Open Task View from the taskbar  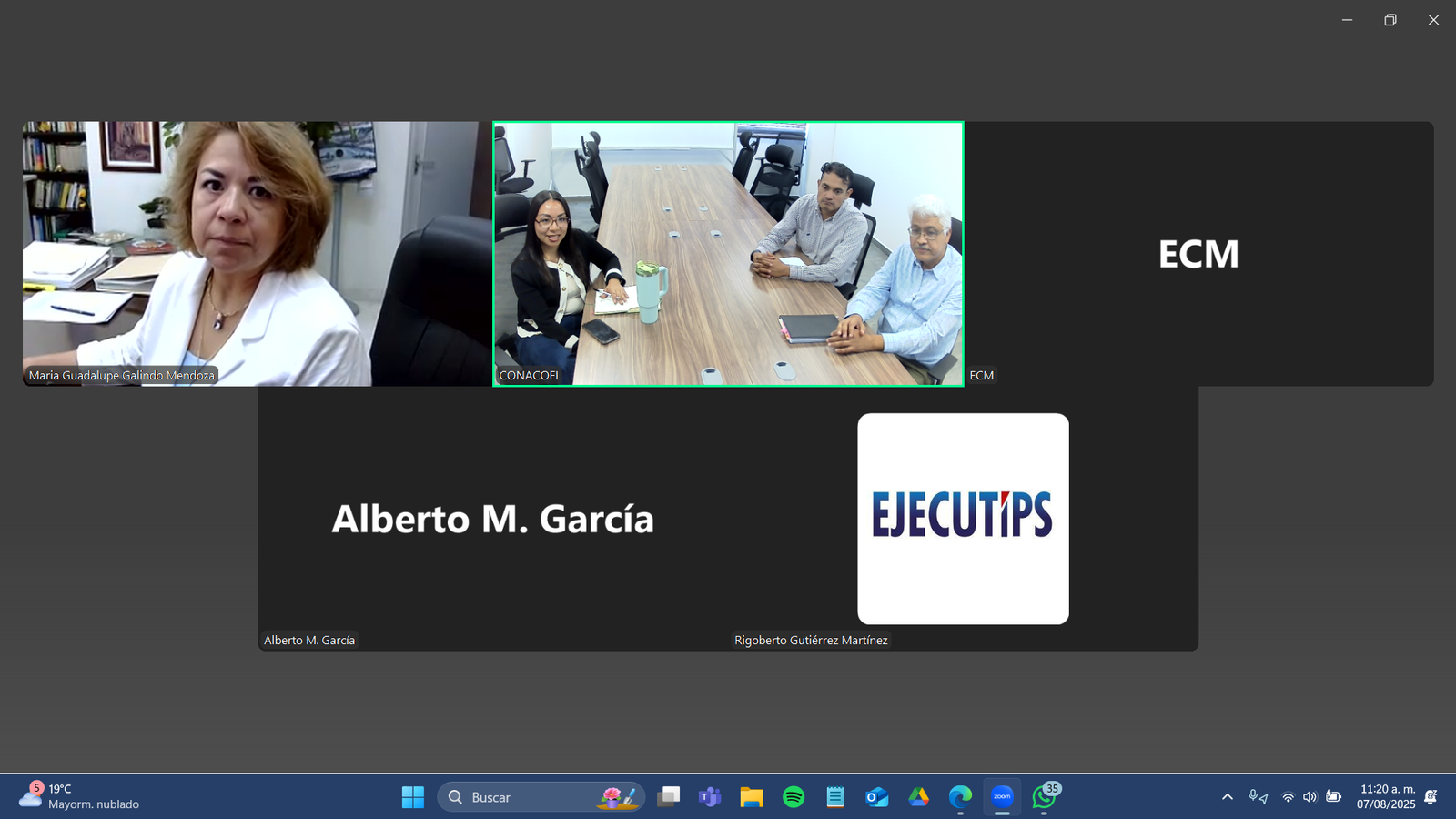669,797
